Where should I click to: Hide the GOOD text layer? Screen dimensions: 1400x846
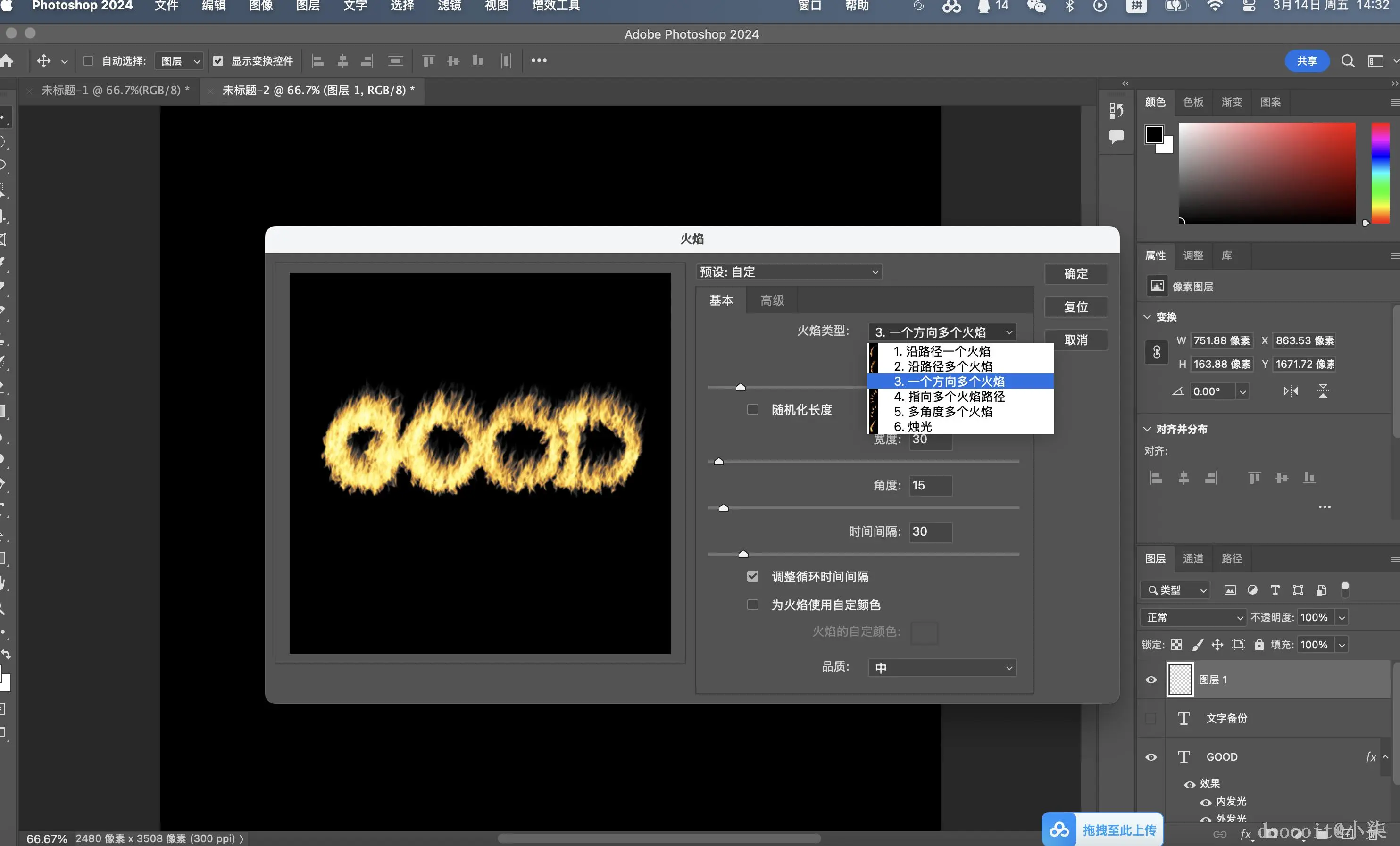click(1150, 757)
